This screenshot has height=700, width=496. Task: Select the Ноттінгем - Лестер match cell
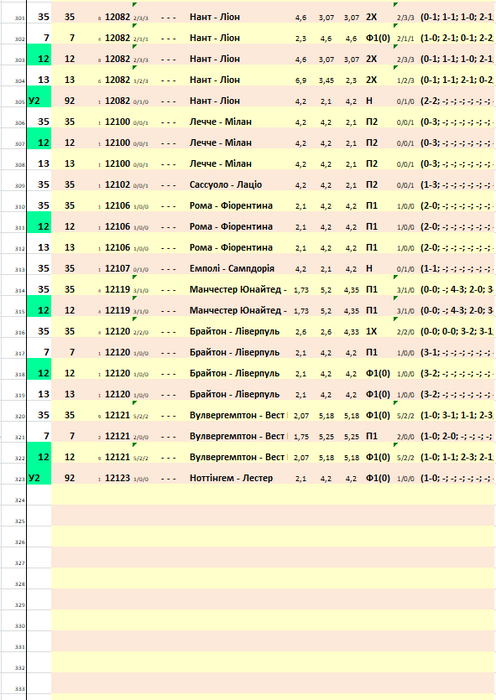pos(231,478)
